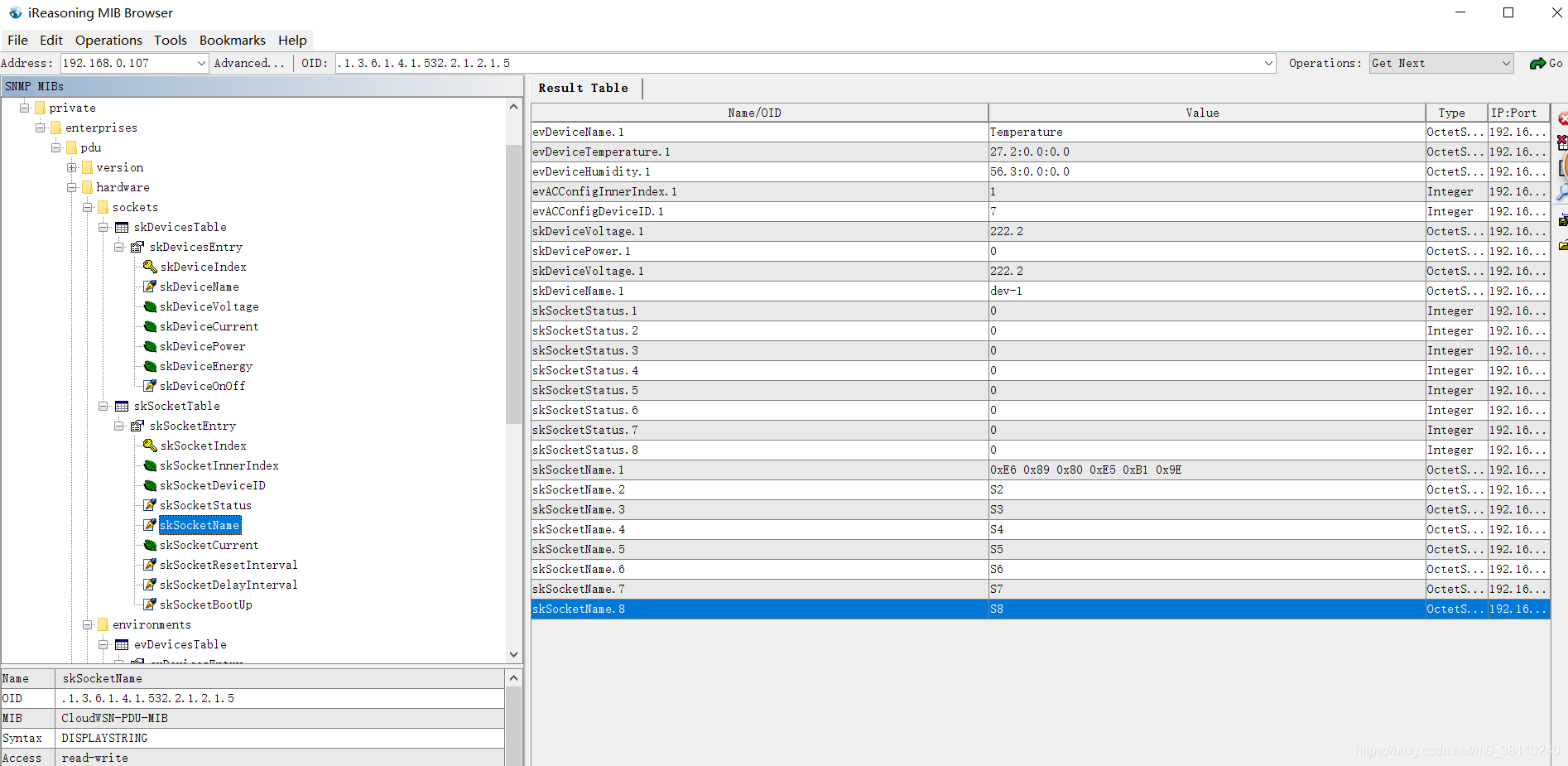The width and height of the screenshot is (1568, 766).
Task: Open the OID history dropdown arrow
Action: 1268,63
